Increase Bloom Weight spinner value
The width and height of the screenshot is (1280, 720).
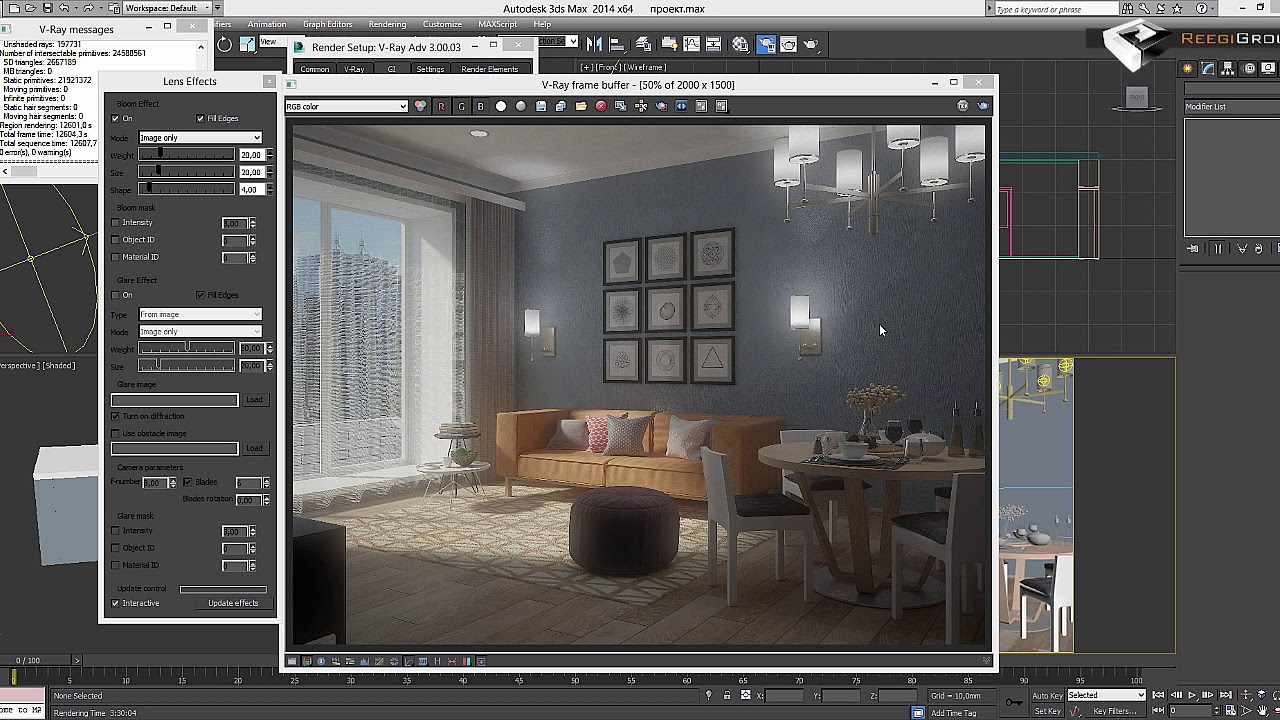point(269,152)
